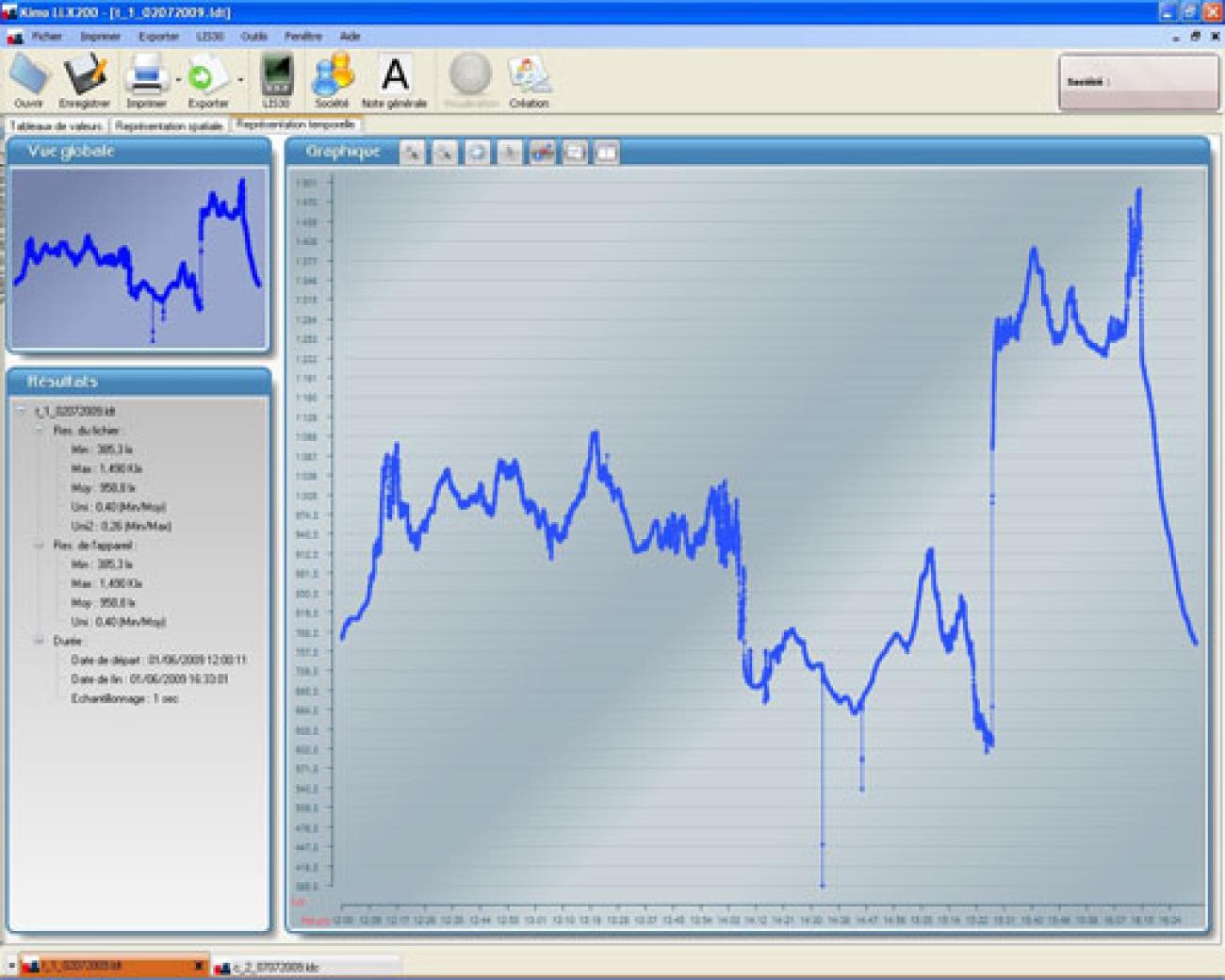Open the Imprimer dropdown arrow
This screenshot has height=980, width=1225.
click(178, 80)
